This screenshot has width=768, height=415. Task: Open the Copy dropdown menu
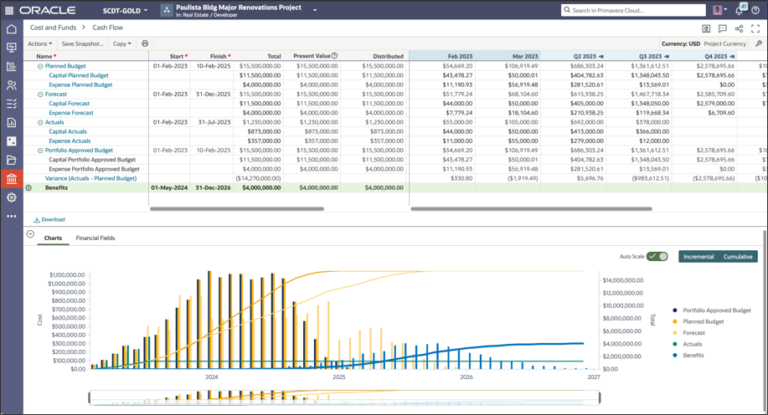click(121, 44)
